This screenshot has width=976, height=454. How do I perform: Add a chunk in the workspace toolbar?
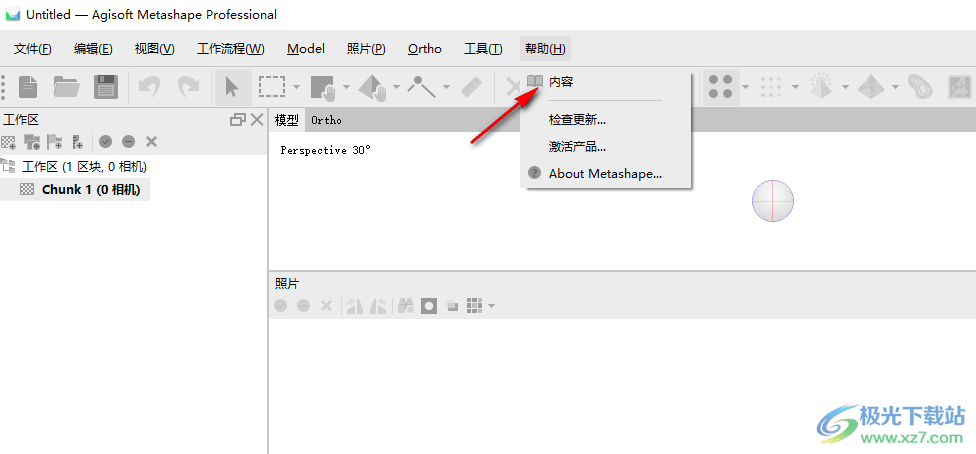(9, 142)
